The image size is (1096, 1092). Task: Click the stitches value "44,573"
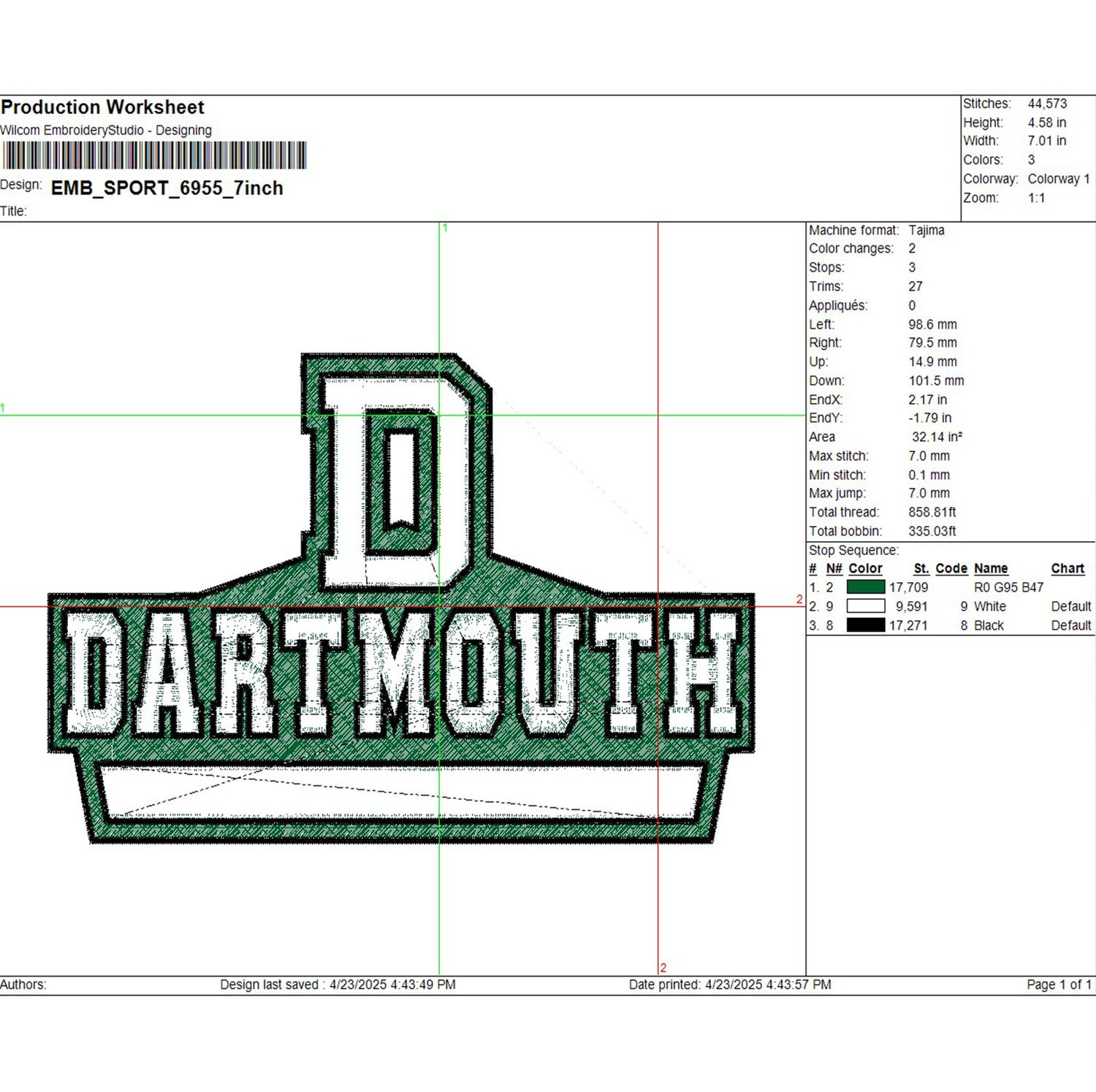click(x=1047, y=104)
